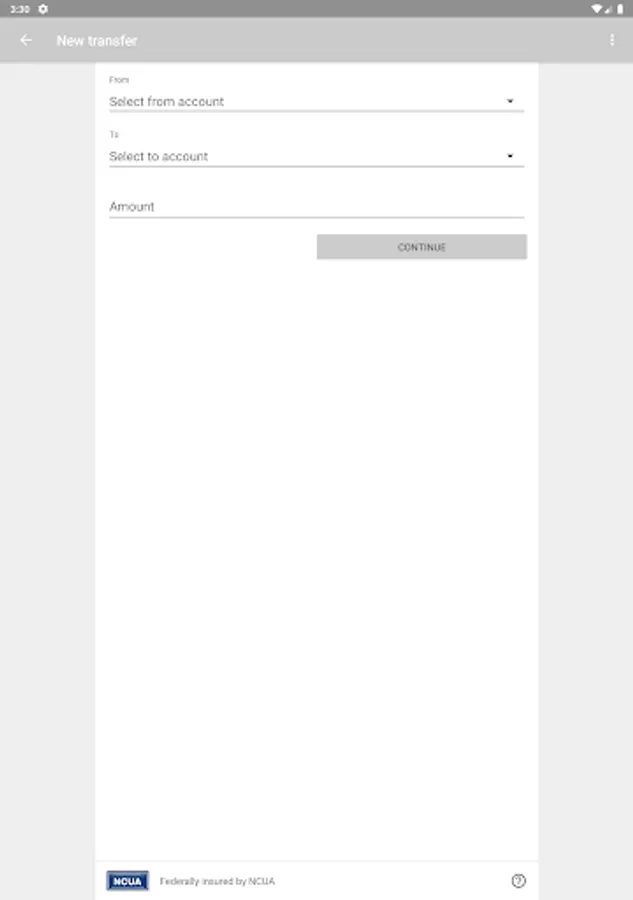Tap the question mark help icon
The height and width of the screenshot is (900, 633).
[518, 880]
